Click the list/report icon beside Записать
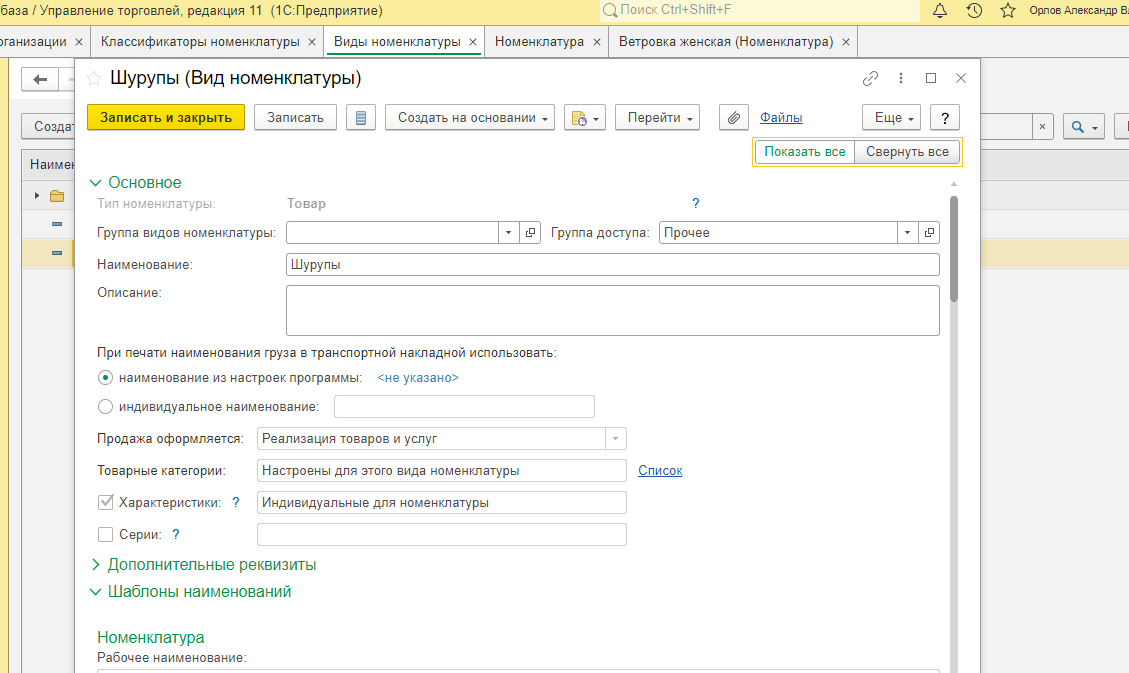This screenshot has width=1129, height=673. pyautogui.click(x=361, y=117)
